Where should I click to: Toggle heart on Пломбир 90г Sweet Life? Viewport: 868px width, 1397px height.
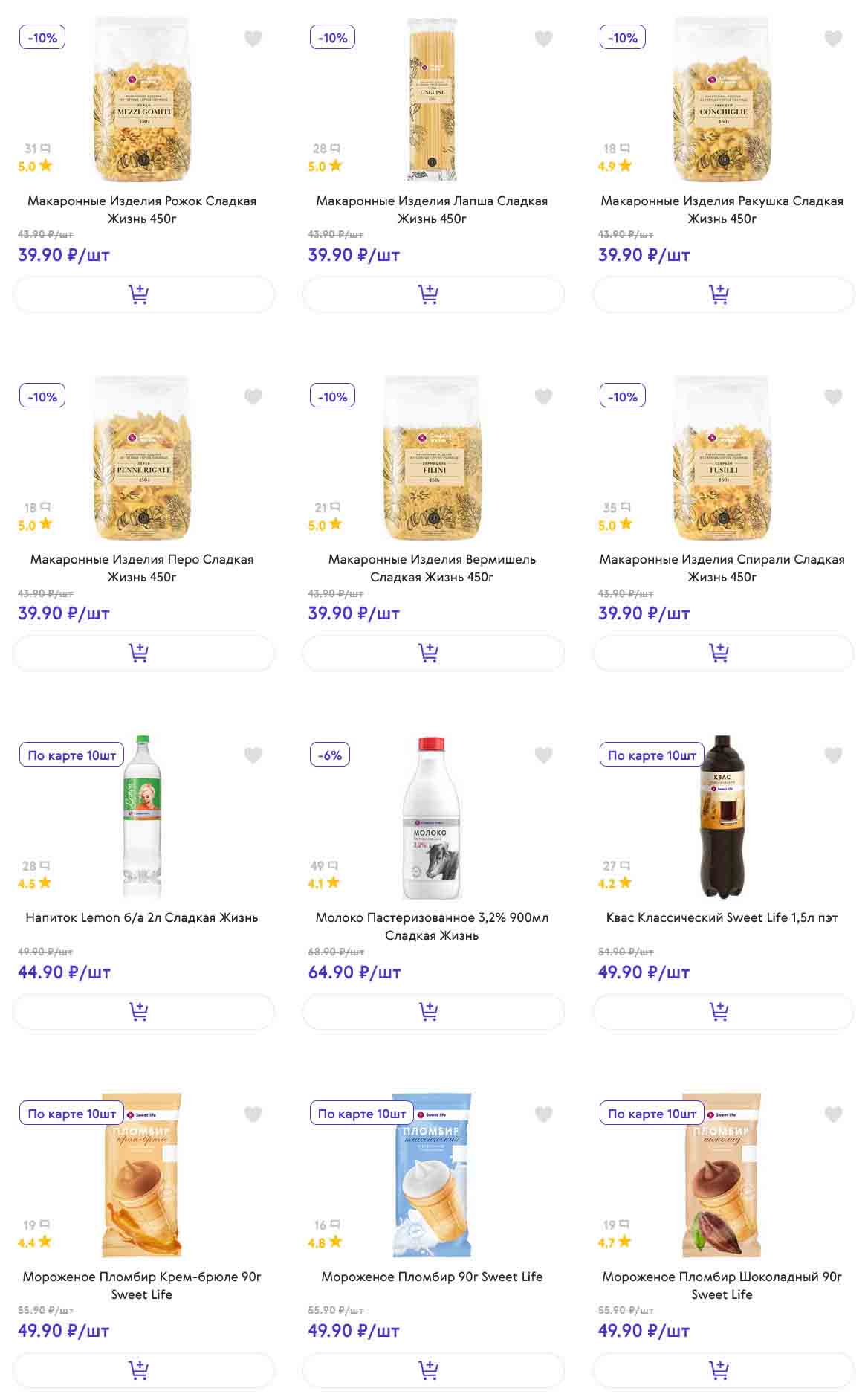(543, 1113)
